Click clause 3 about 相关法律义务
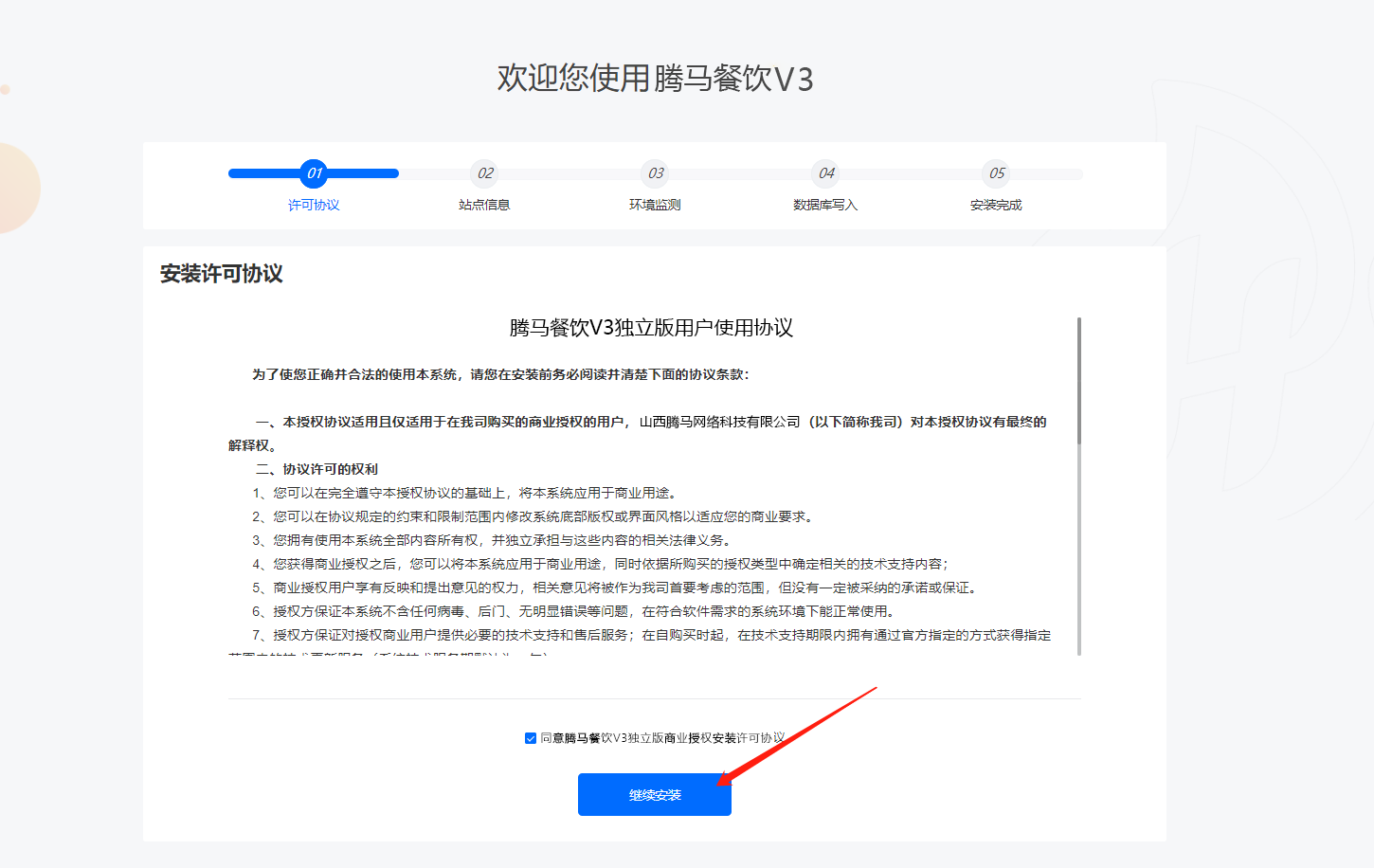The height and width of the screenshot is (868, 1374). [x=493, y=540]
